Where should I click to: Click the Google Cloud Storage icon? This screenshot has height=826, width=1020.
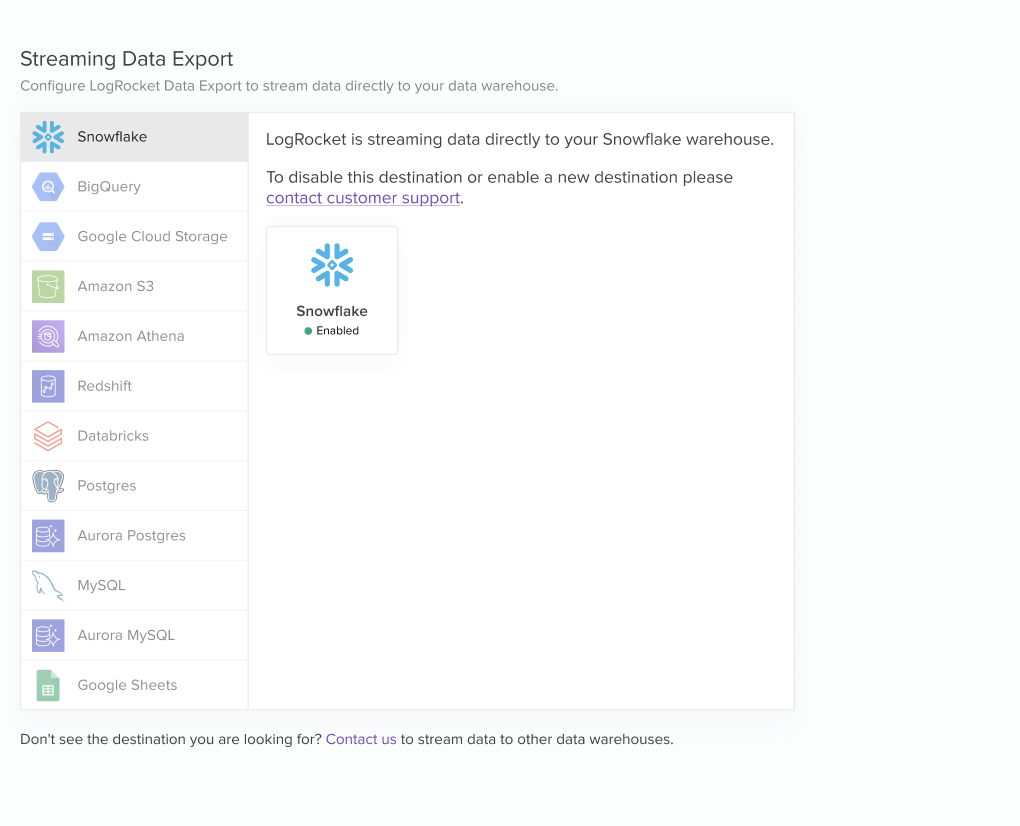coord(48,237)
